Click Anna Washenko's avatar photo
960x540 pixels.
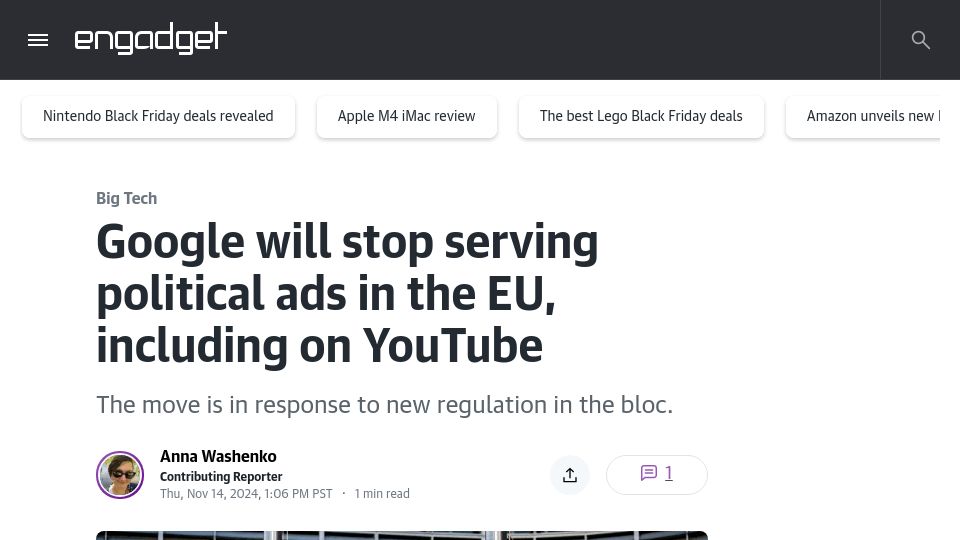tap(120, 475)
